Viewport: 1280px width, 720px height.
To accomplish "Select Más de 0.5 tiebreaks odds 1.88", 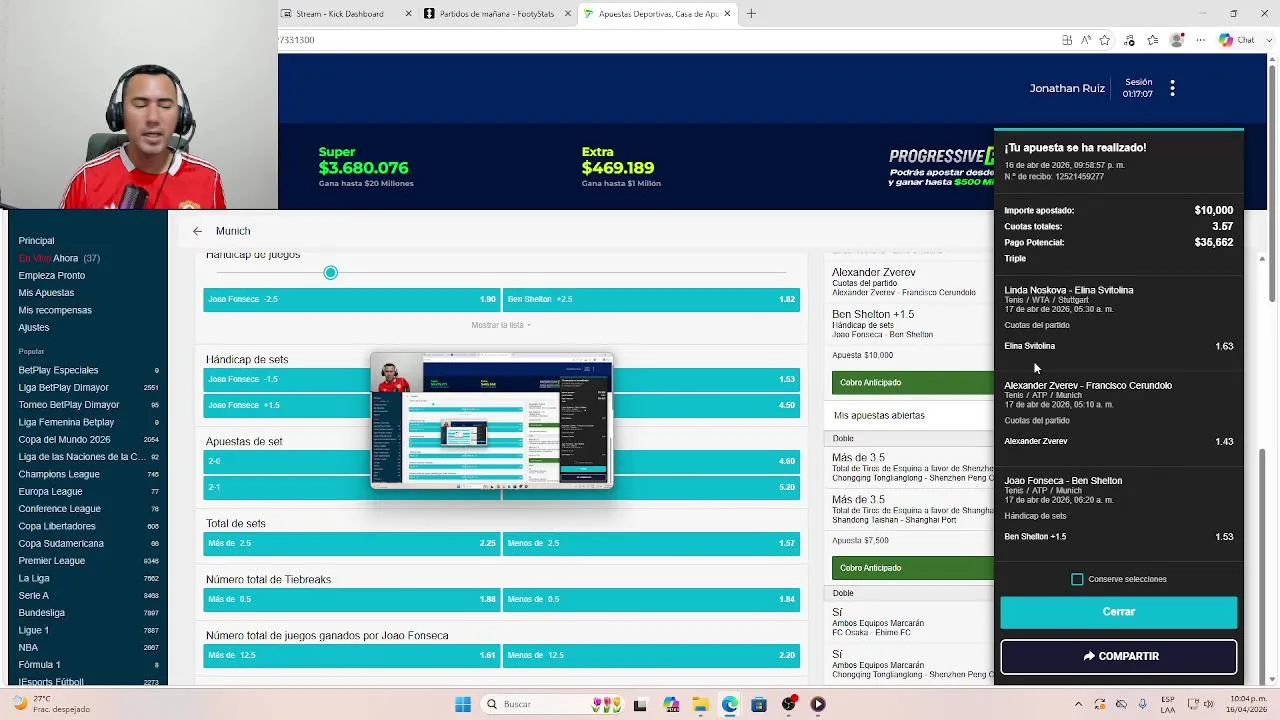I will tap(351, 599).
